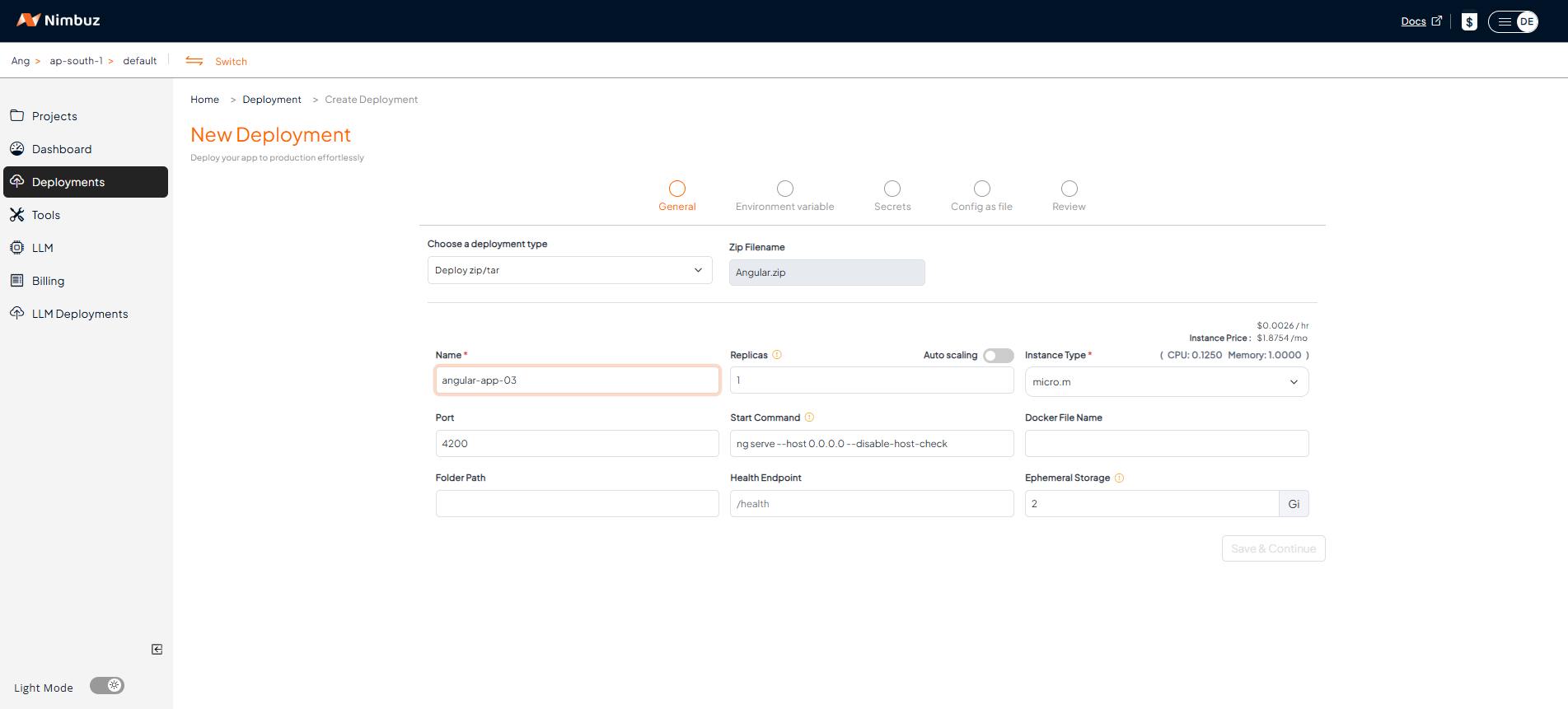The height and width of the screenshot is (709, 1568).
Task: Click the Deployment breadcrumb link
Action: point(272,100)
